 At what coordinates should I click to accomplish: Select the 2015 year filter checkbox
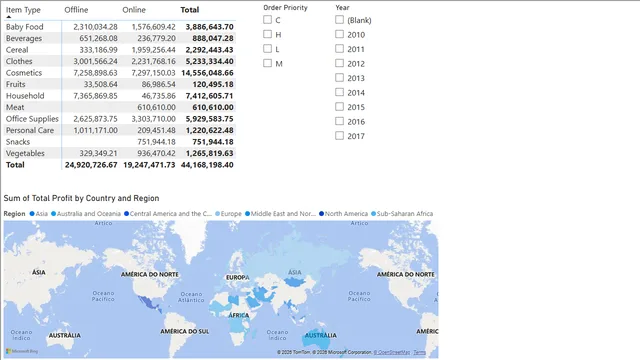click(x=339, y=107)
